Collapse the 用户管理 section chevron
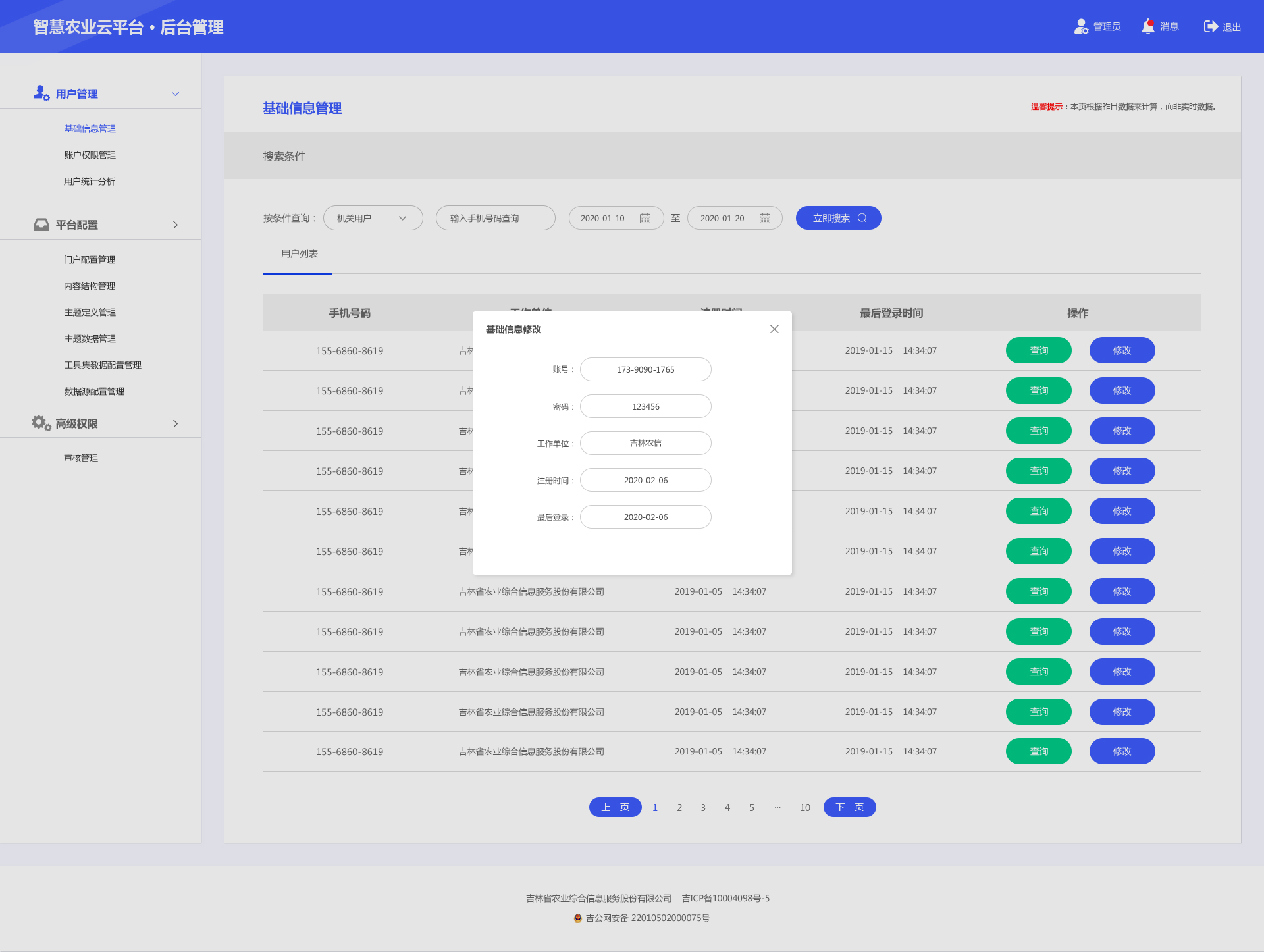The height and width of the screenshot is (952, 1264). click(175, 93)
